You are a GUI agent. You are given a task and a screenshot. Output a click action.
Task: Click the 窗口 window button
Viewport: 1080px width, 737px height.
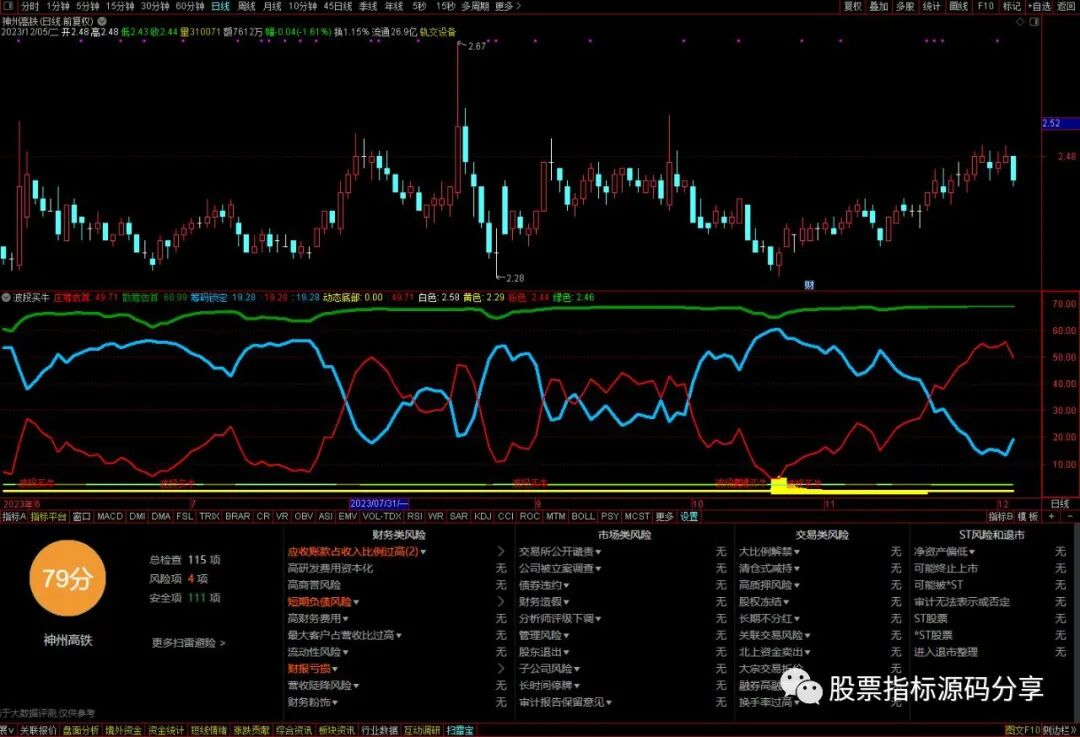click(x=81, y=516)
